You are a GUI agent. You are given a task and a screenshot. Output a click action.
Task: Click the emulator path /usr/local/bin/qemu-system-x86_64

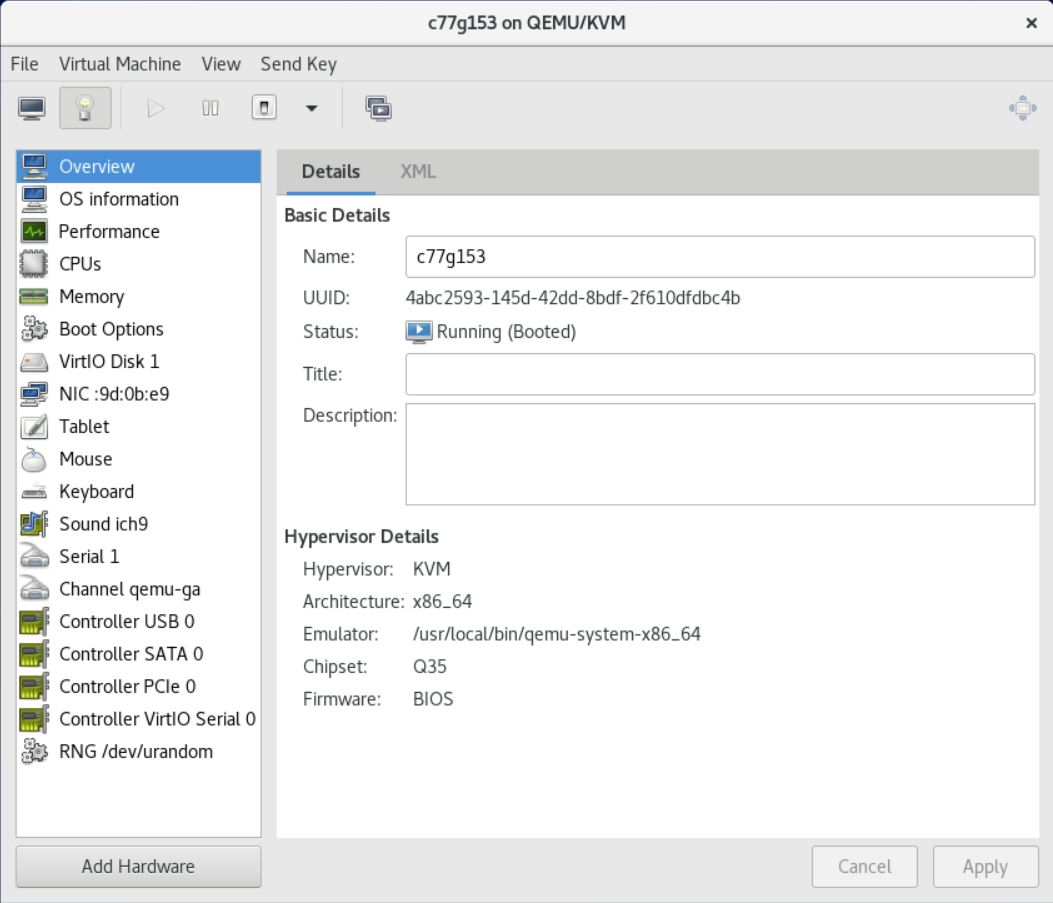(557, 634)
